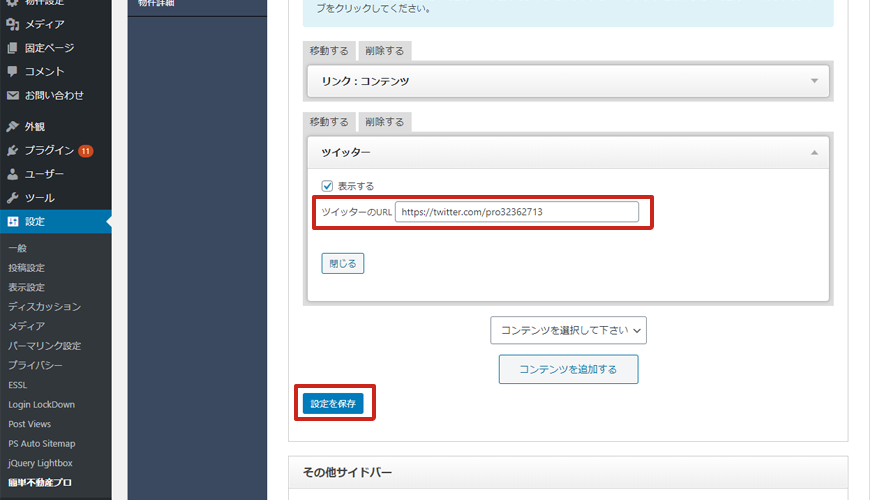Open the コンテンツを選択して下さい dropdown
870x500 pixels.
(568, 330)
